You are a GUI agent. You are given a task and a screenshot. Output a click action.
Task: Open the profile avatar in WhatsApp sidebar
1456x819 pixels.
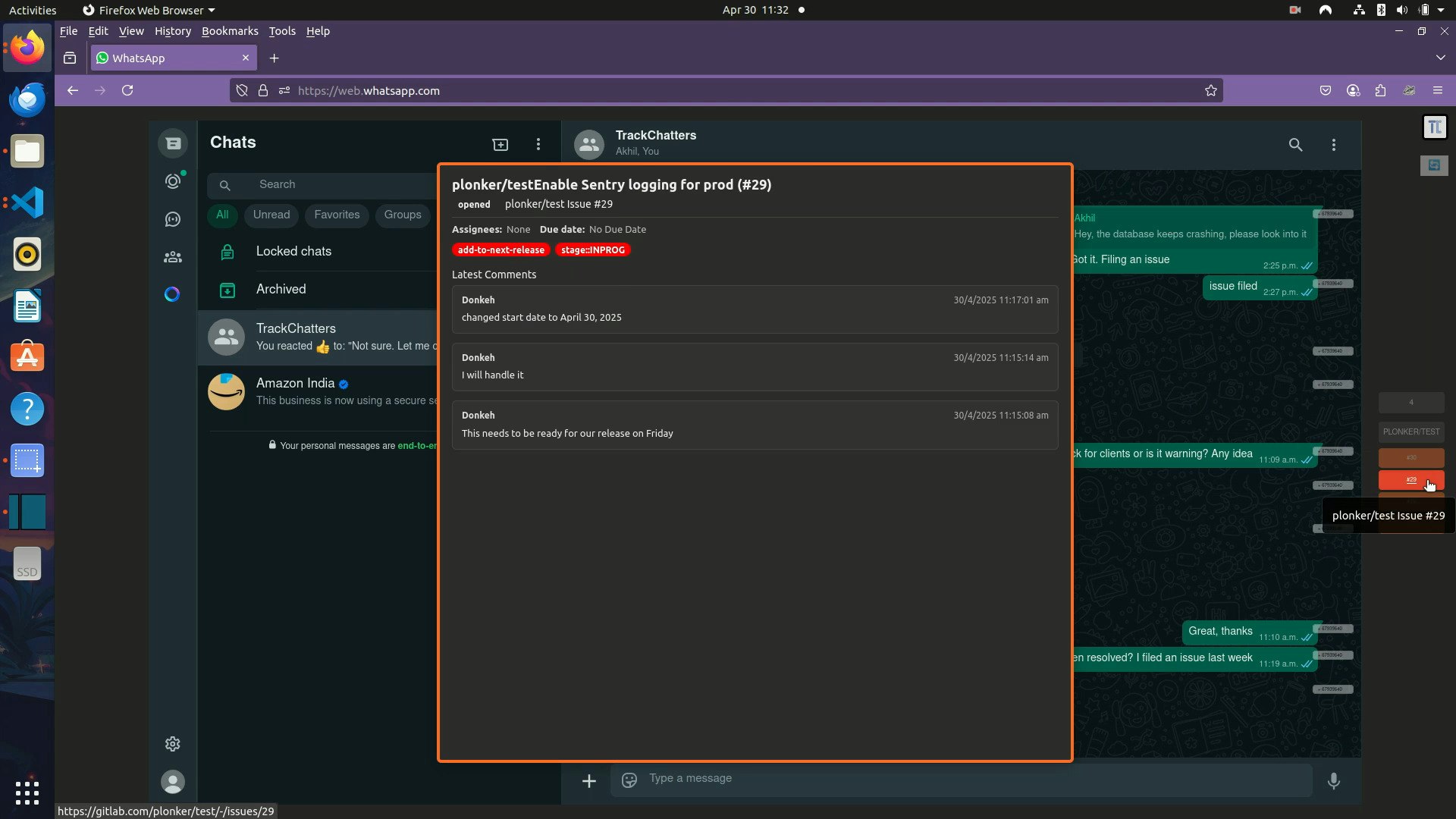tap(173, 782)
